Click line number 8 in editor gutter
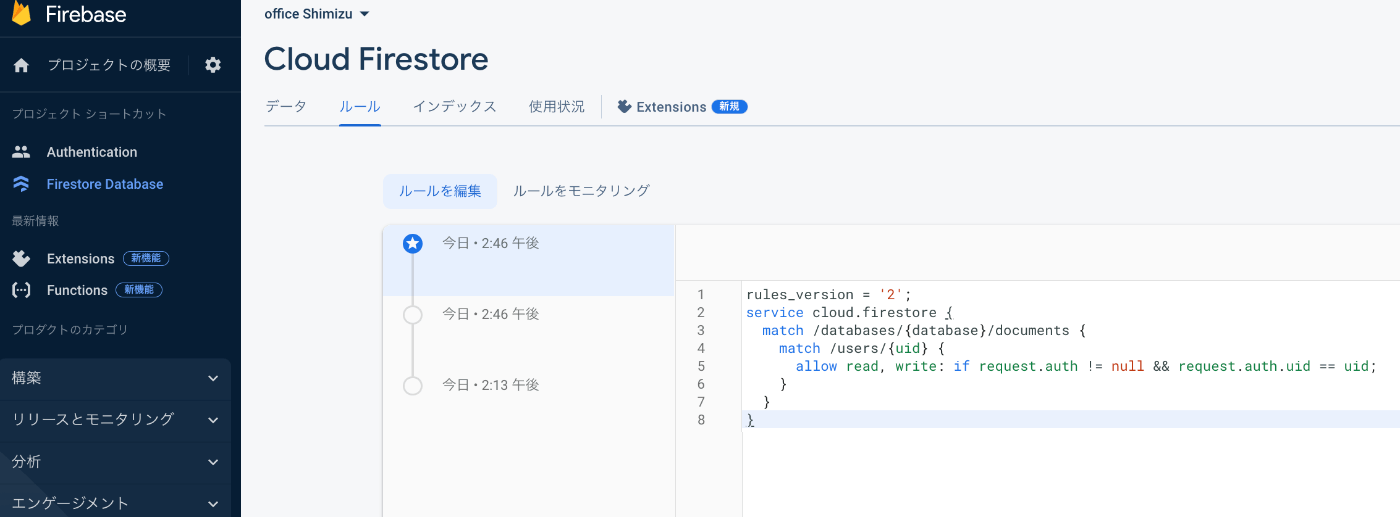1400x517 pixels. tap(701, 420)
